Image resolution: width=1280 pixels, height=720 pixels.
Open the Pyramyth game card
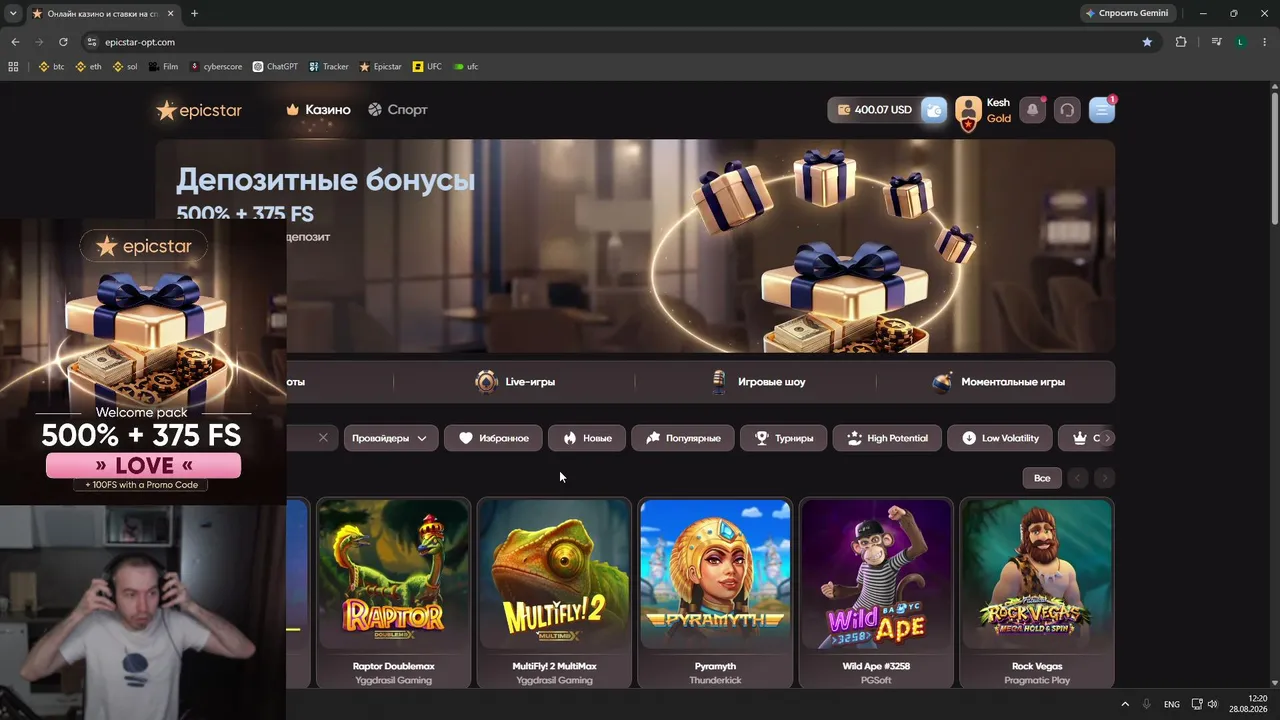click(x=715, y=593)
